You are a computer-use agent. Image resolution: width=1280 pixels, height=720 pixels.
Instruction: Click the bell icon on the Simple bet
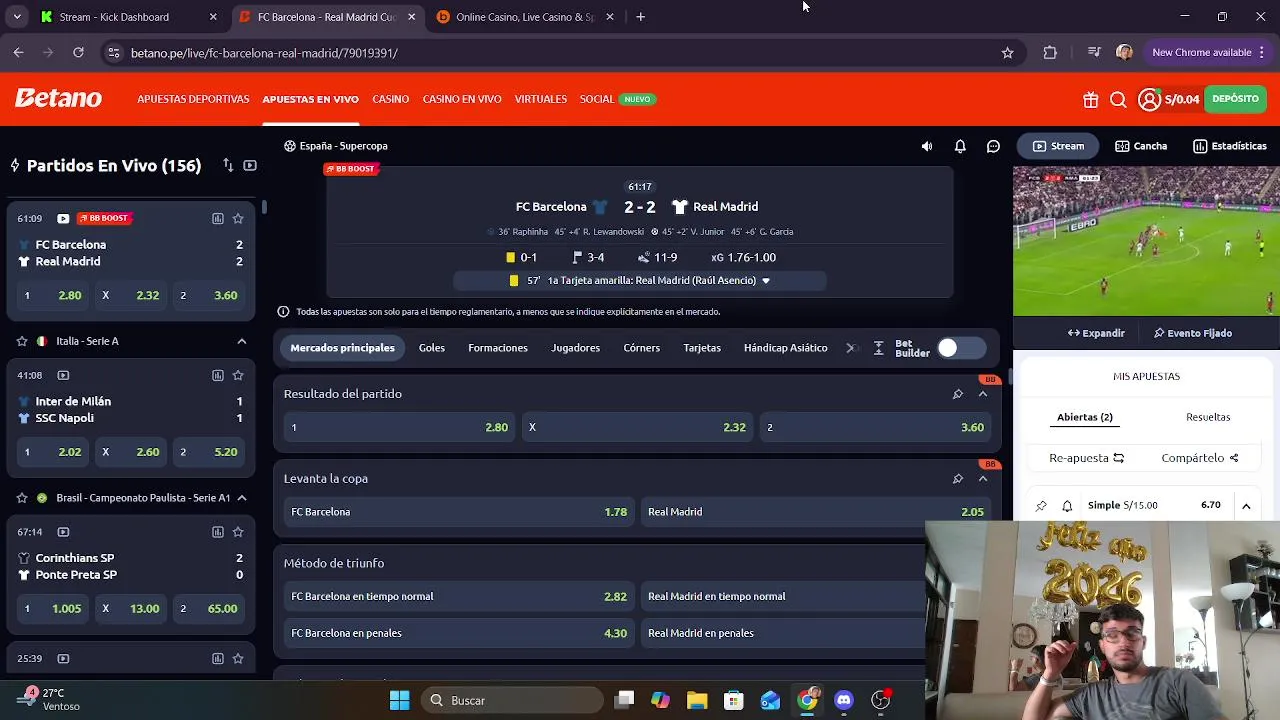point(1067,506)
